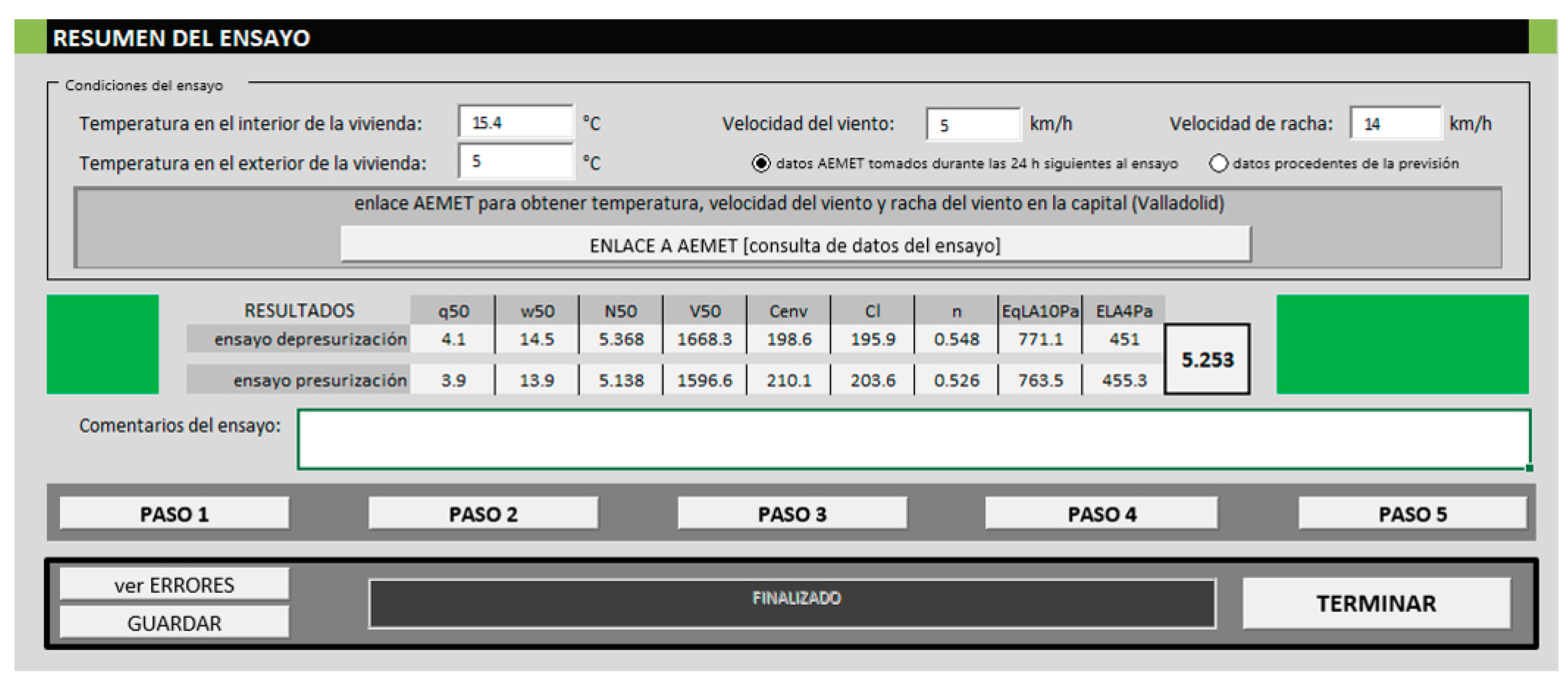Go to PASO 5
The height and width of the screenshot is (689, 1568).
[x=1412, y=514]
